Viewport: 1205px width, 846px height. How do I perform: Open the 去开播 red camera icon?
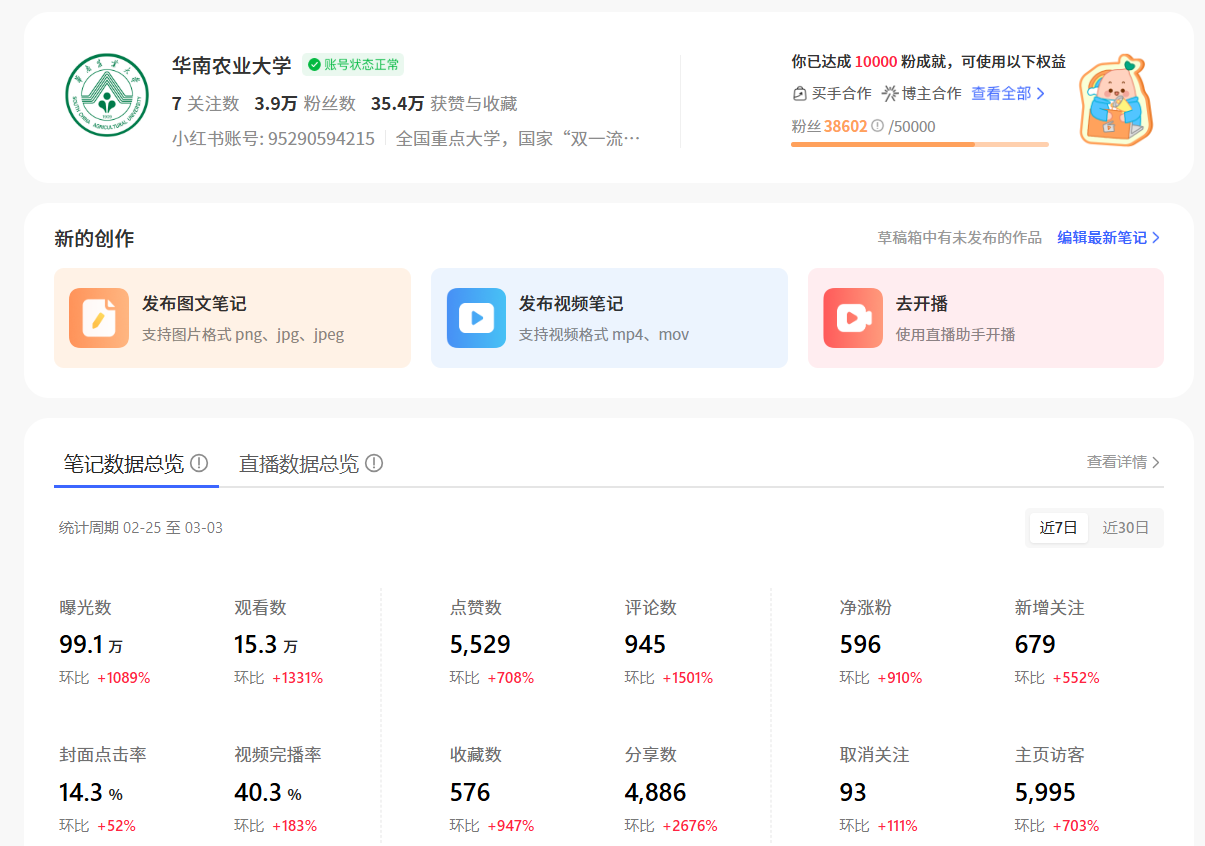click(853, 318)
